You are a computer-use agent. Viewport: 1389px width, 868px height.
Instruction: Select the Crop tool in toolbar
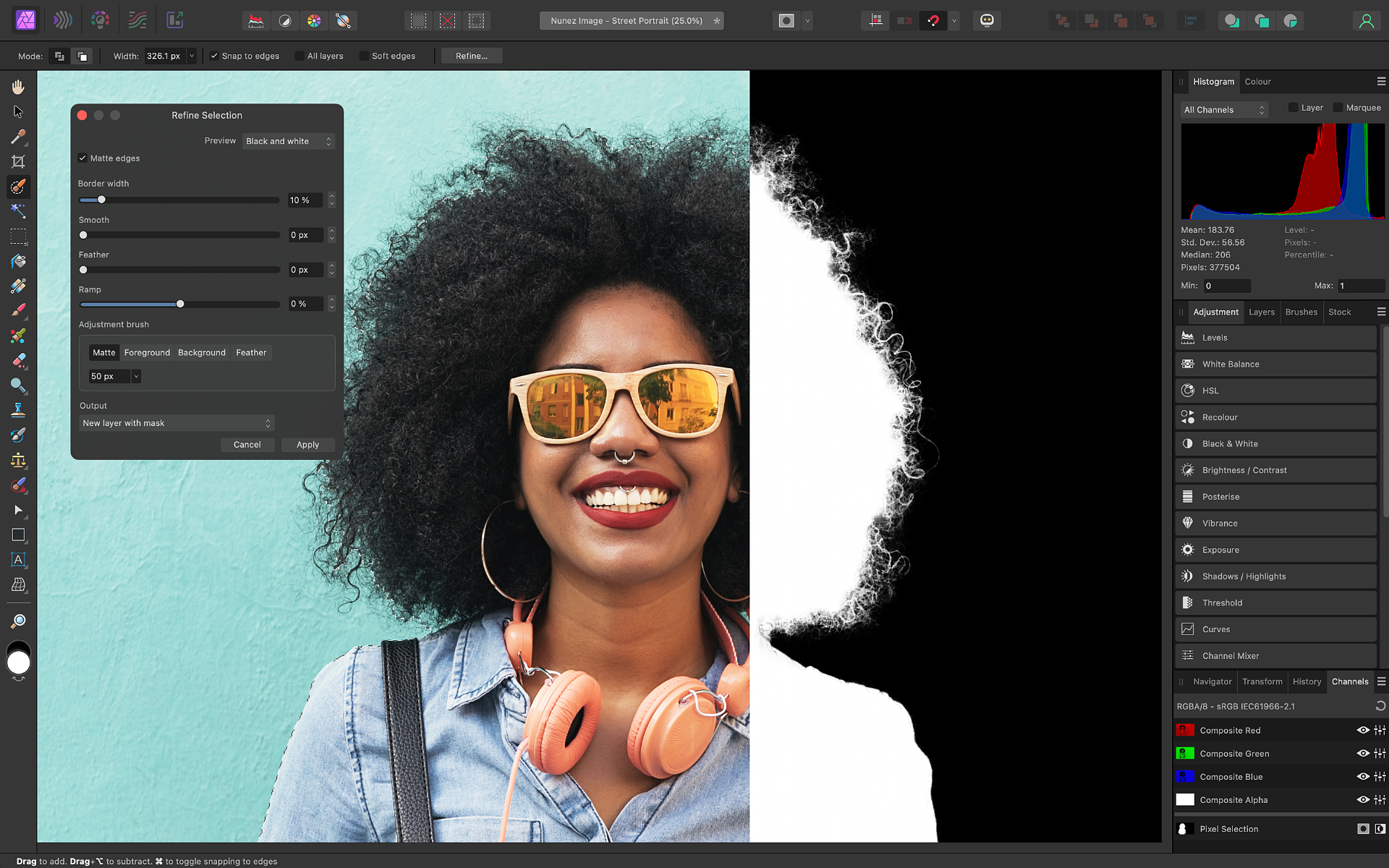18,161
